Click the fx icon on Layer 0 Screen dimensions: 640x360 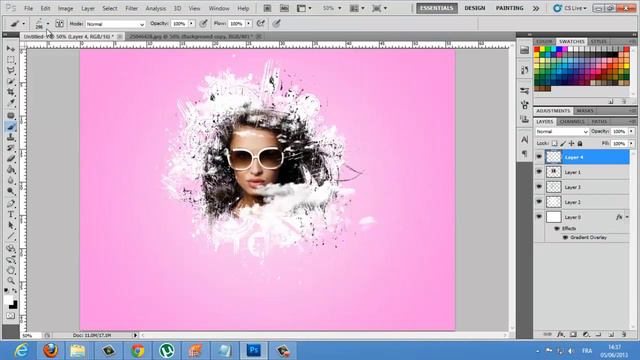(619, 217)
